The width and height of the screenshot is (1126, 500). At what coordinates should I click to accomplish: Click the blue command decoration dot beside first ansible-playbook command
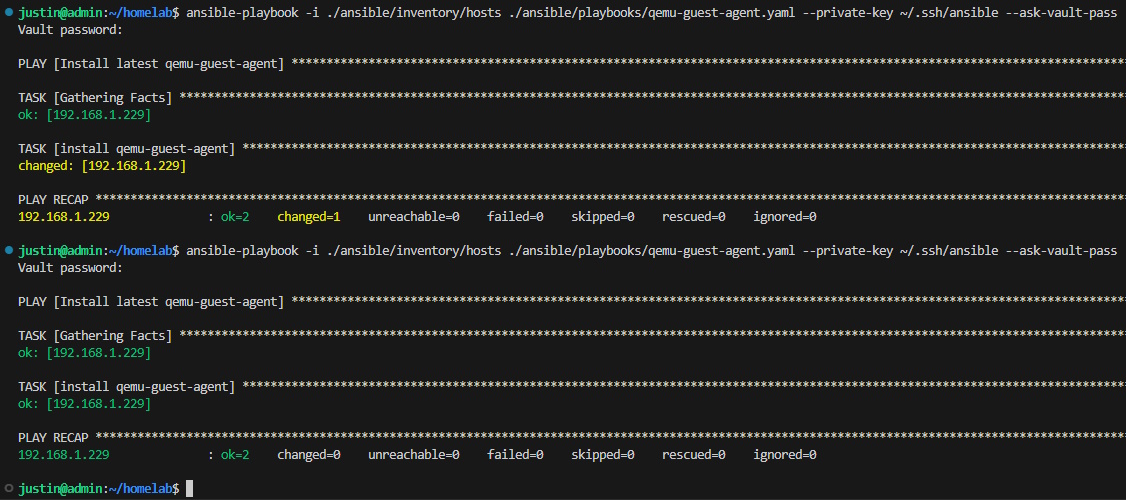pyautogui.click(x=9, y=13)
